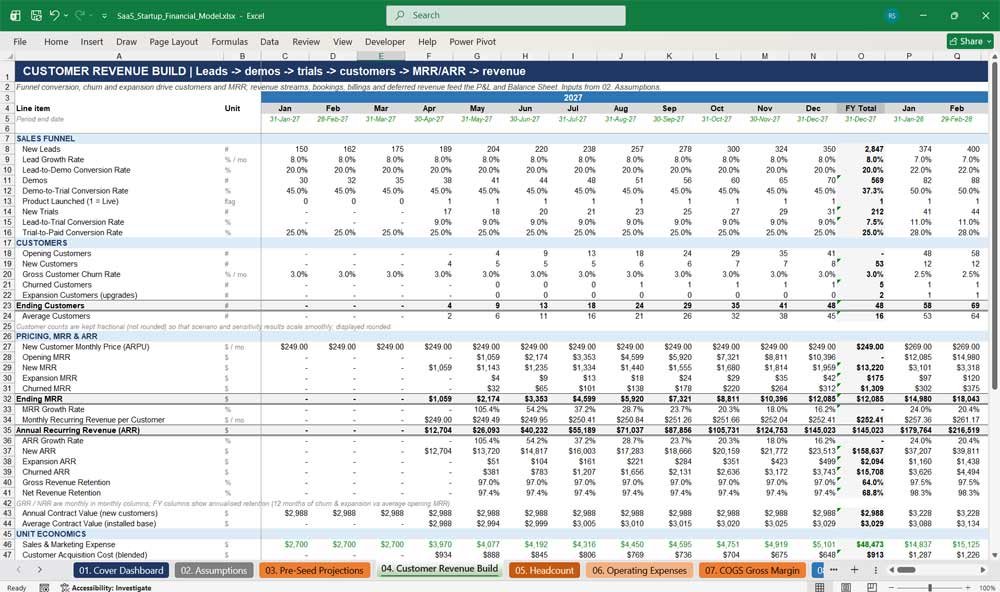
Task: Select the 2027 year header cell
Action: [x=572, y=98]
